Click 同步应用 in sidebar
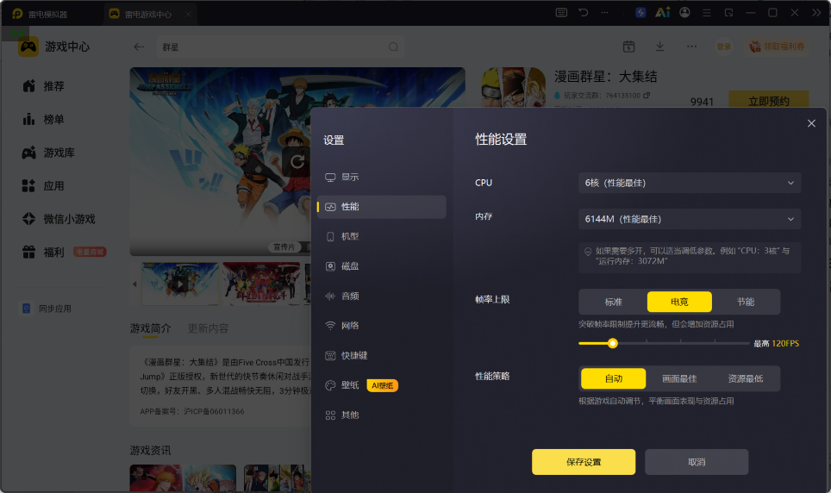831x493 pixels. 47,309
